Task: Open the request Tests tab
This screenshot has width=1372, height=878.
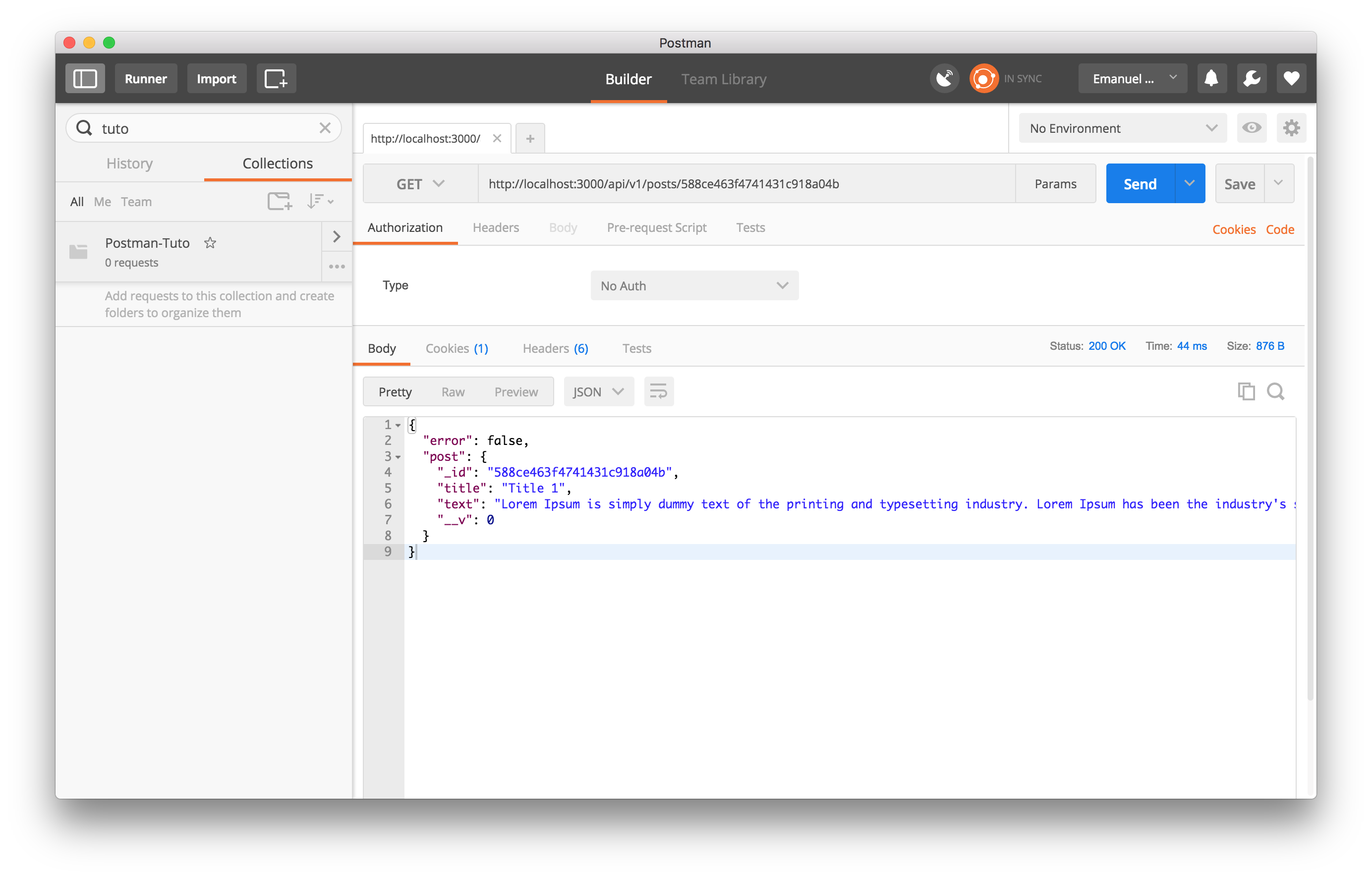Action: pyautogui.click(x=750, y=227)
